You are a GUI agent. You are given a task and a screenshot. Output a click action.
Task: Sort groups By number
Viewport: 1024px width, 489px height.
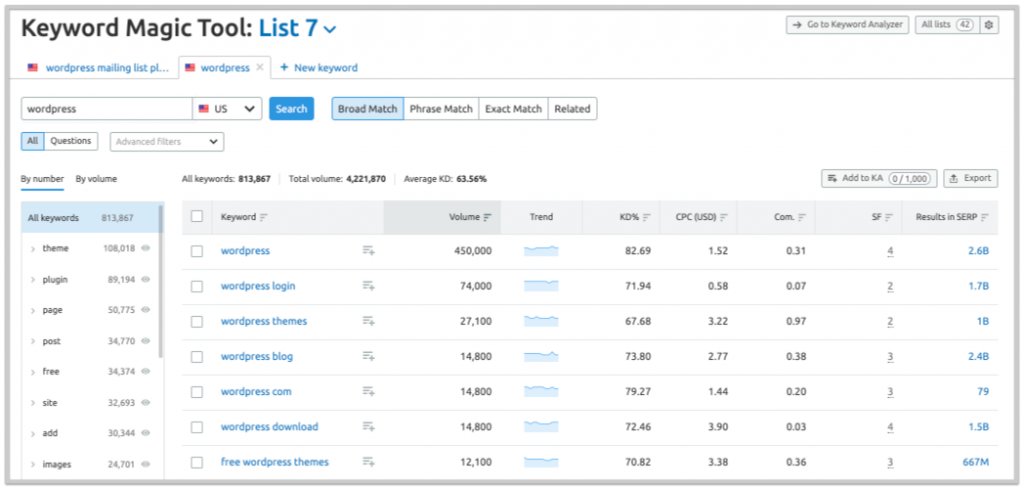click(42, 179)
